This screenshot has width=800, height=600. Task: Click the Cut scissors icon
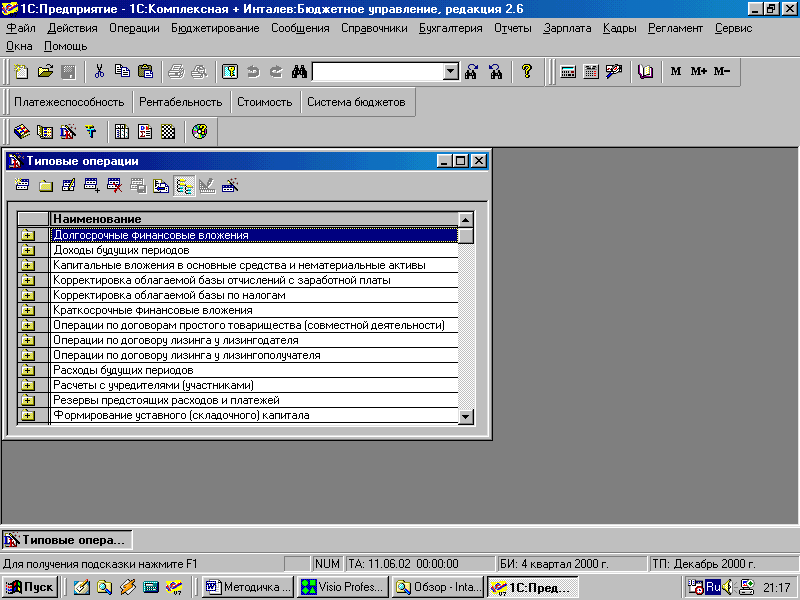[x=99, y=71]
